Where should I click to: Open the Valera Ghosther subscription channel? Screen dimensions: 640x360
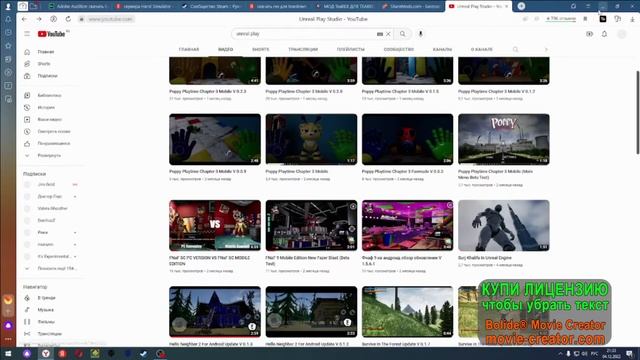[51, 209]
